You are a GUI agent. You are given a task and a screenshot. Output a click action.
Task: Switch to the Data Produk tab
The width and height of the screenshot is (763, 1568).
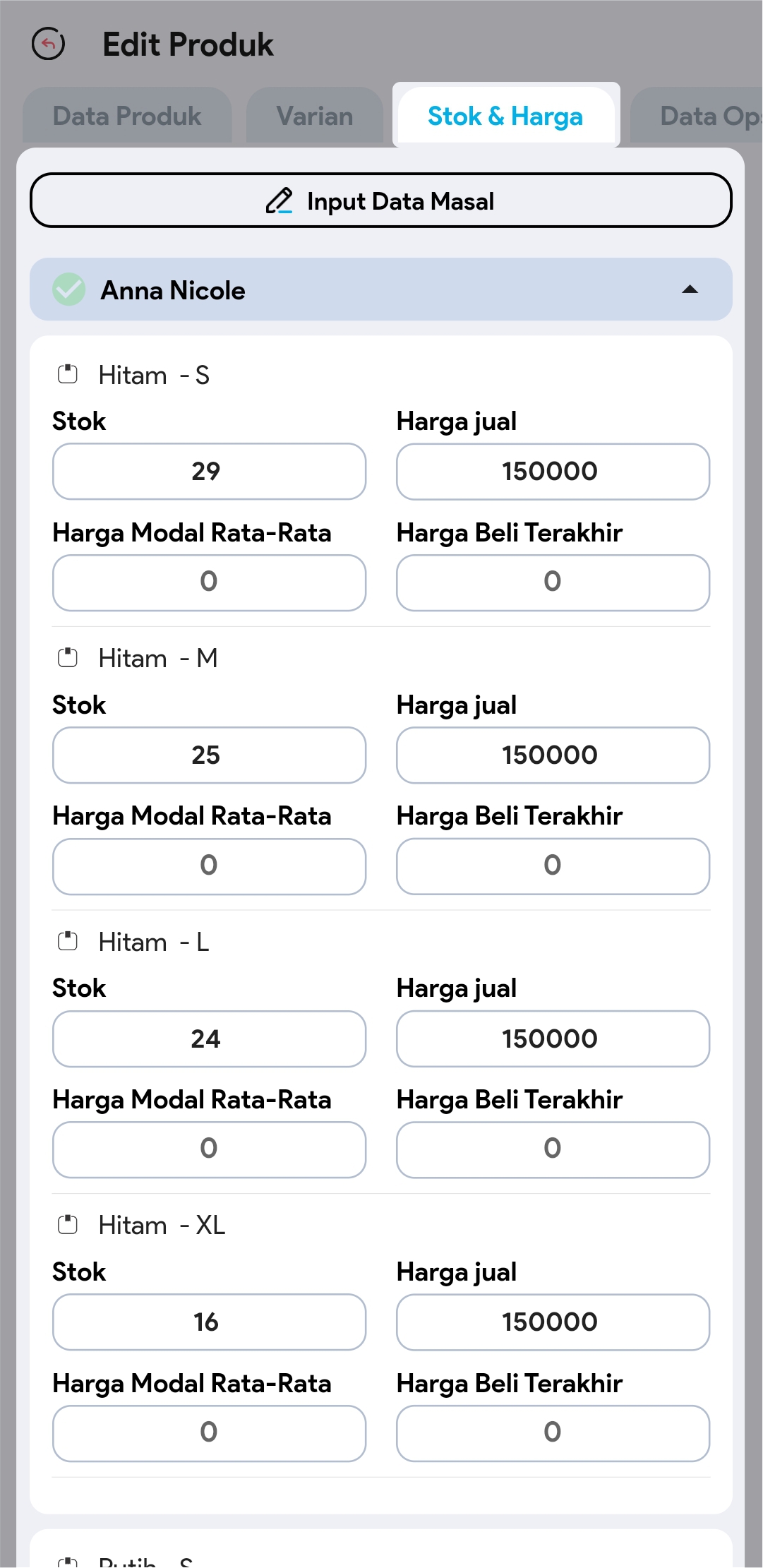[127, 116]
